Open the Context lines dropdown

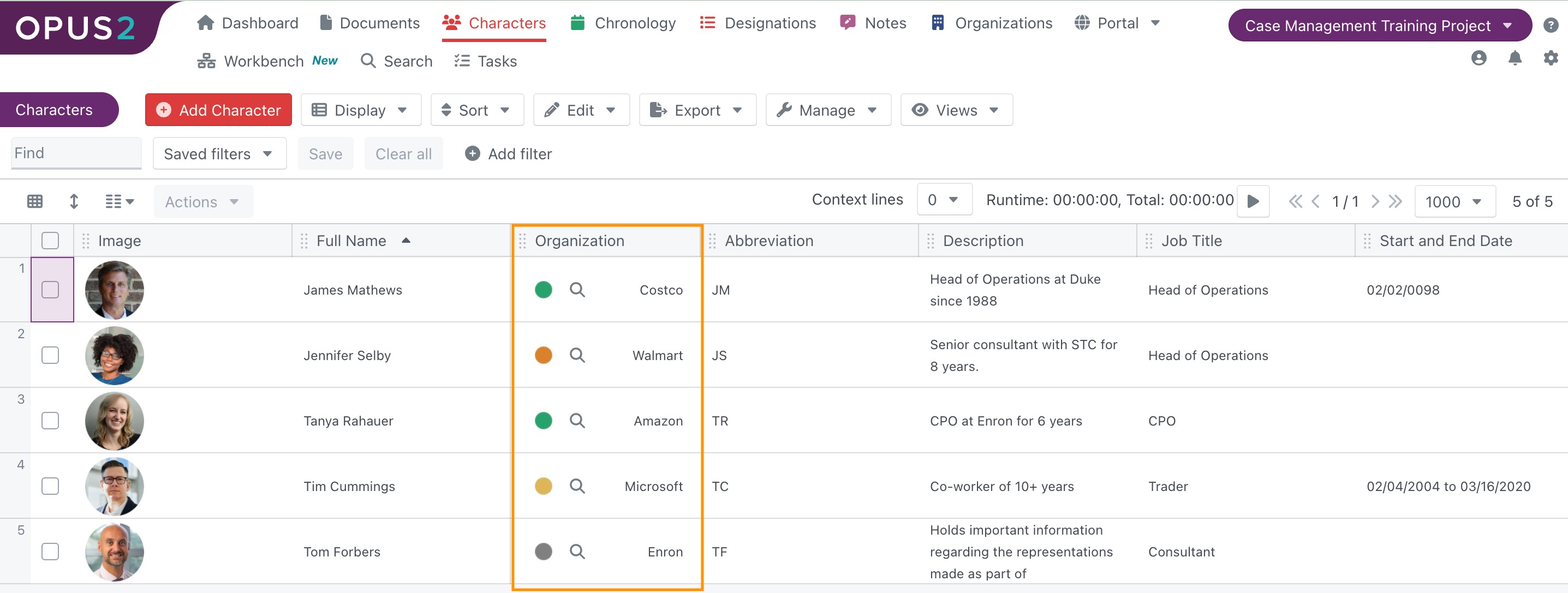point(944,200)
